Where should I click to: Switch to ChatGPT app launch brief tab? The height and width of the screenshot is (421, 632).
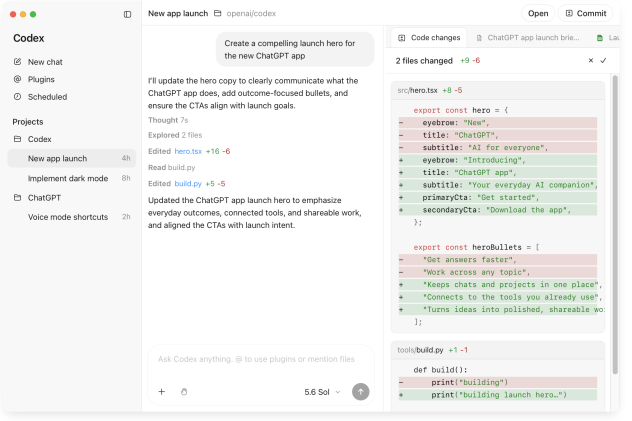click(x=528, y=38)
